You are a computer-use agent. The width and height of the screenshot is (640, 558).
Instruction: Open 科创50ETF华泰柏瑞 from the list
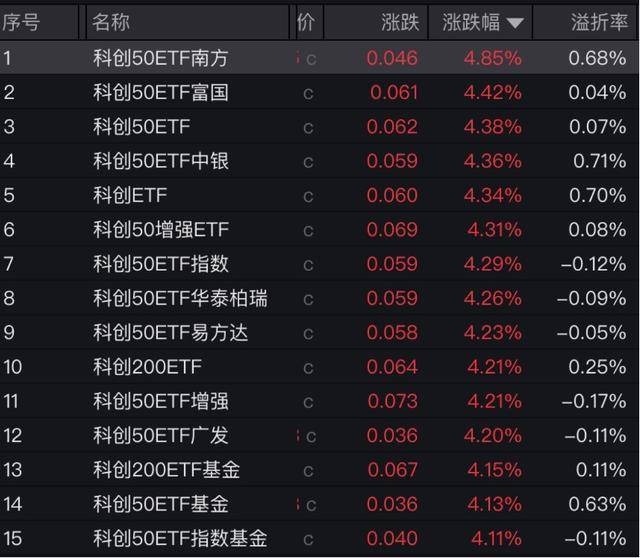(180, 298)
